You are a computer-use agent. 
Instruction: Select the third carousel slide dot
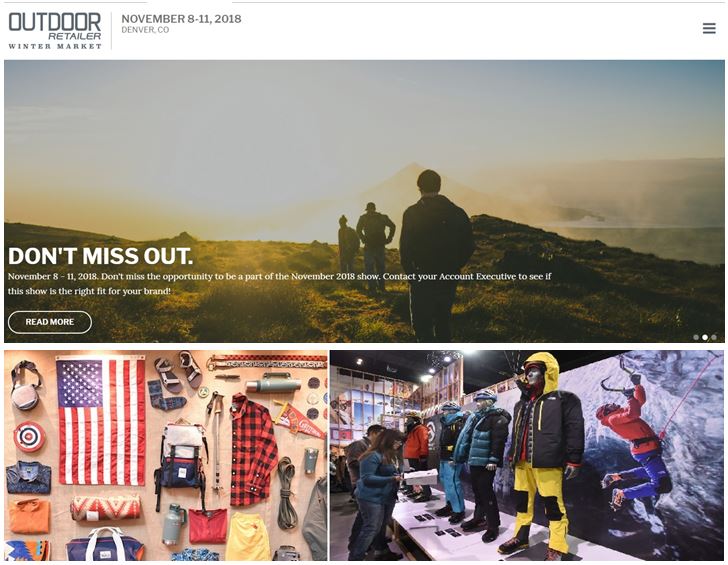(x=714, y=338)
